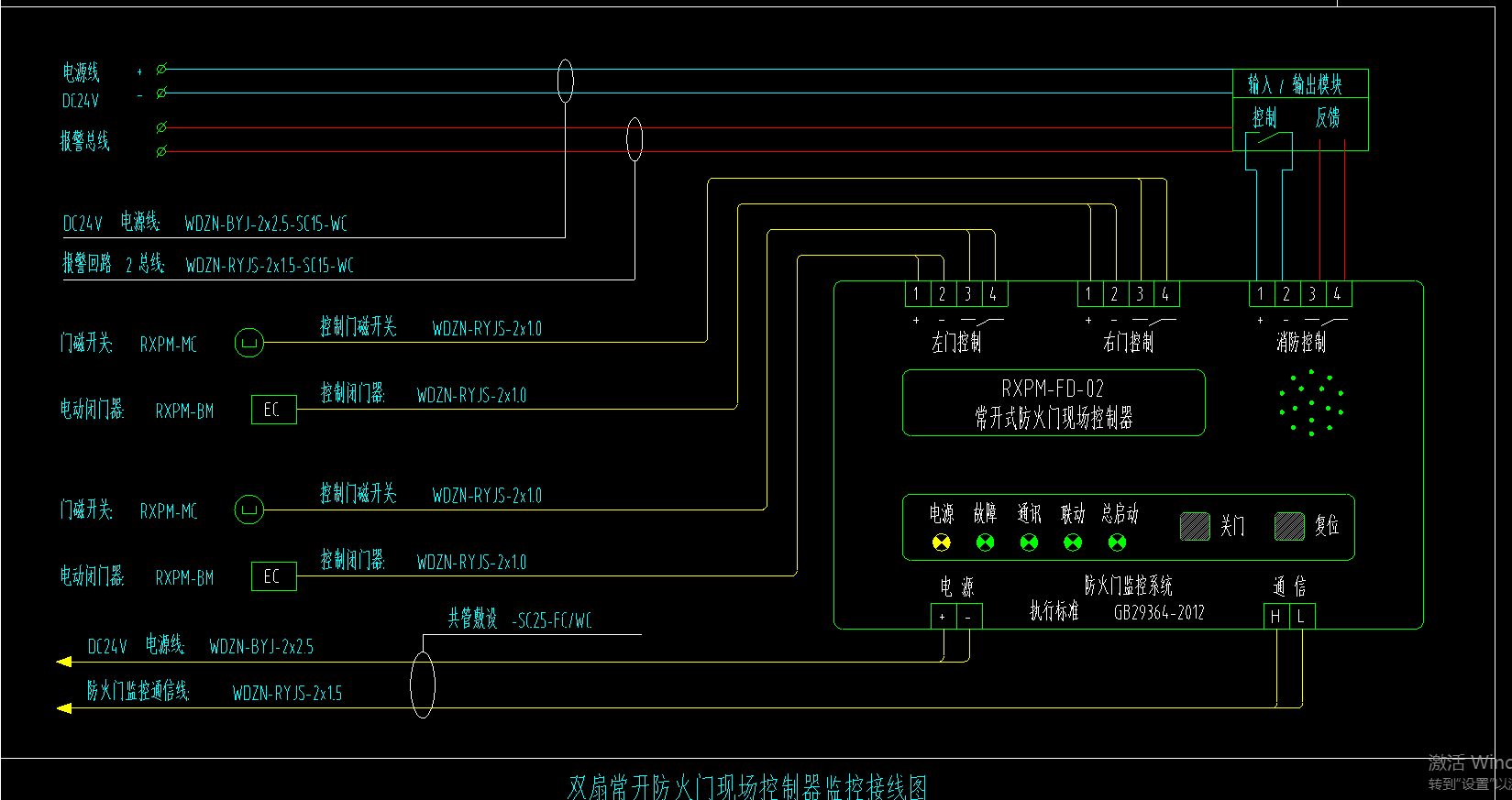Screen dimensions: 1512x800
Task: Click the 报警回路 2总线 label
Action: pos(114,265)
